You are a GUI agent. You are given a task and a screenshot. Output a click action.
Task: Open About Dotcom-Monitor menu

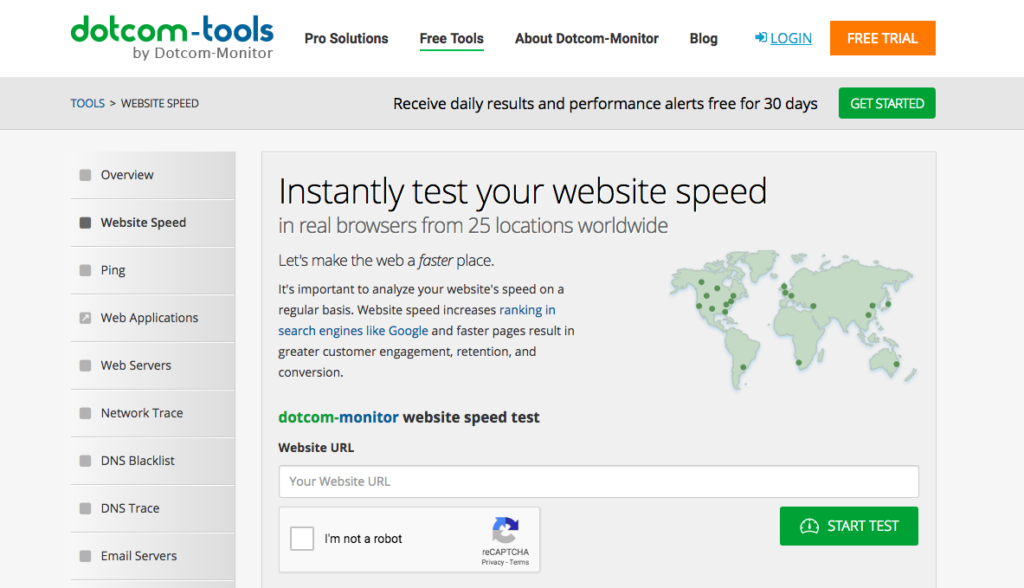[x=586, y=39]
